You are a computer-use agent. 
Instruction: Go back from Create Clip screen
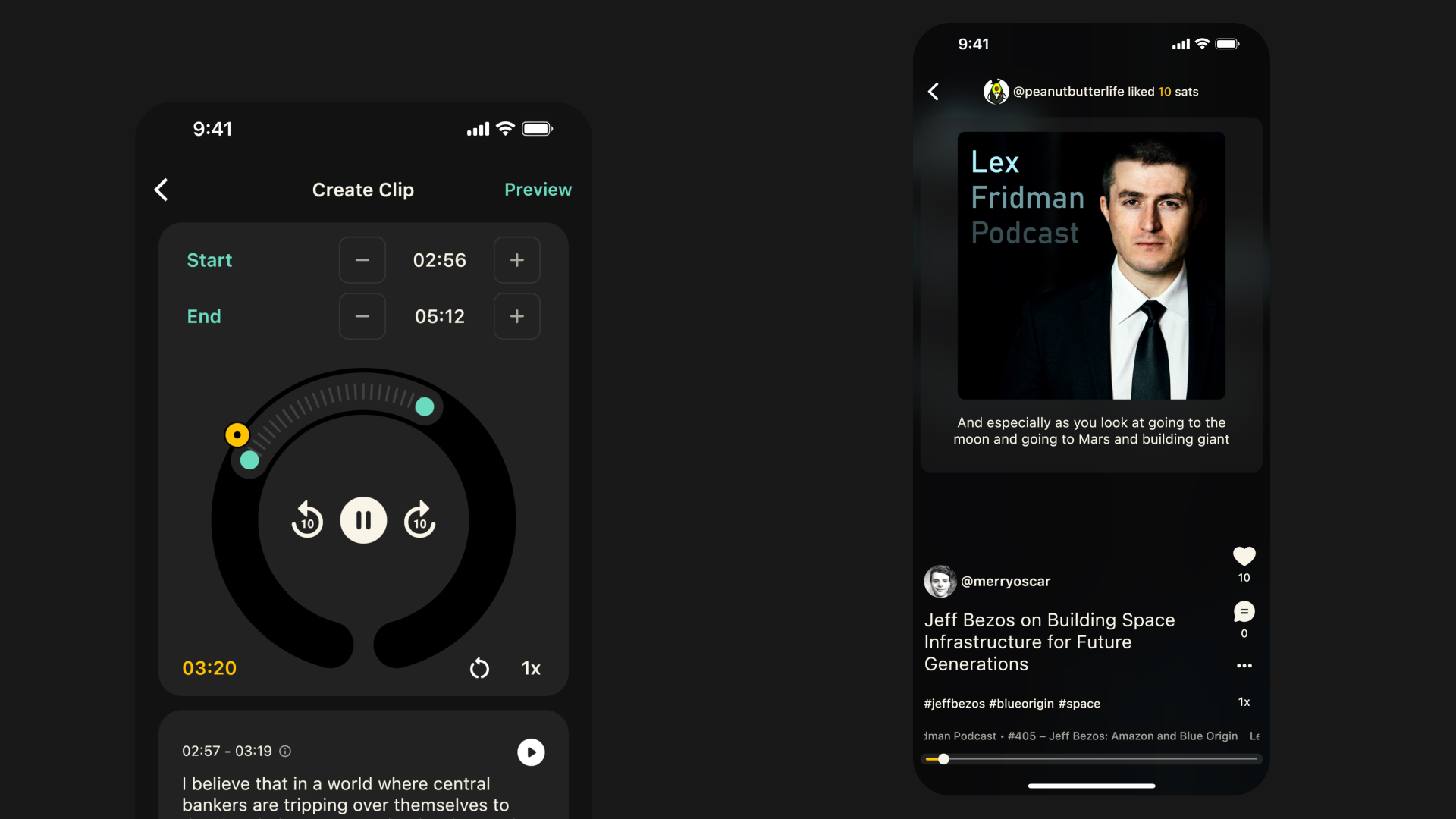pos(161,190)
